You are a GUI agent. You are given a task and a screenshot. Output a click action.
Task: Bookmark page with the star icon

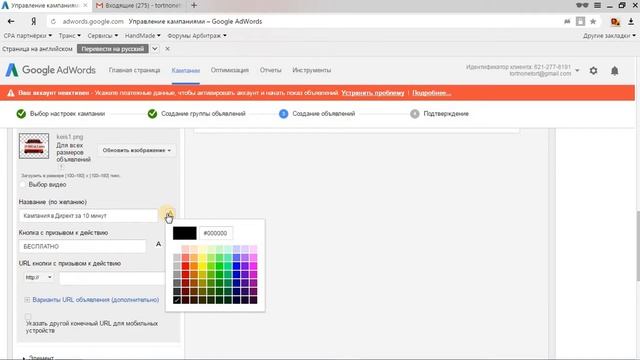click(593, 21)
